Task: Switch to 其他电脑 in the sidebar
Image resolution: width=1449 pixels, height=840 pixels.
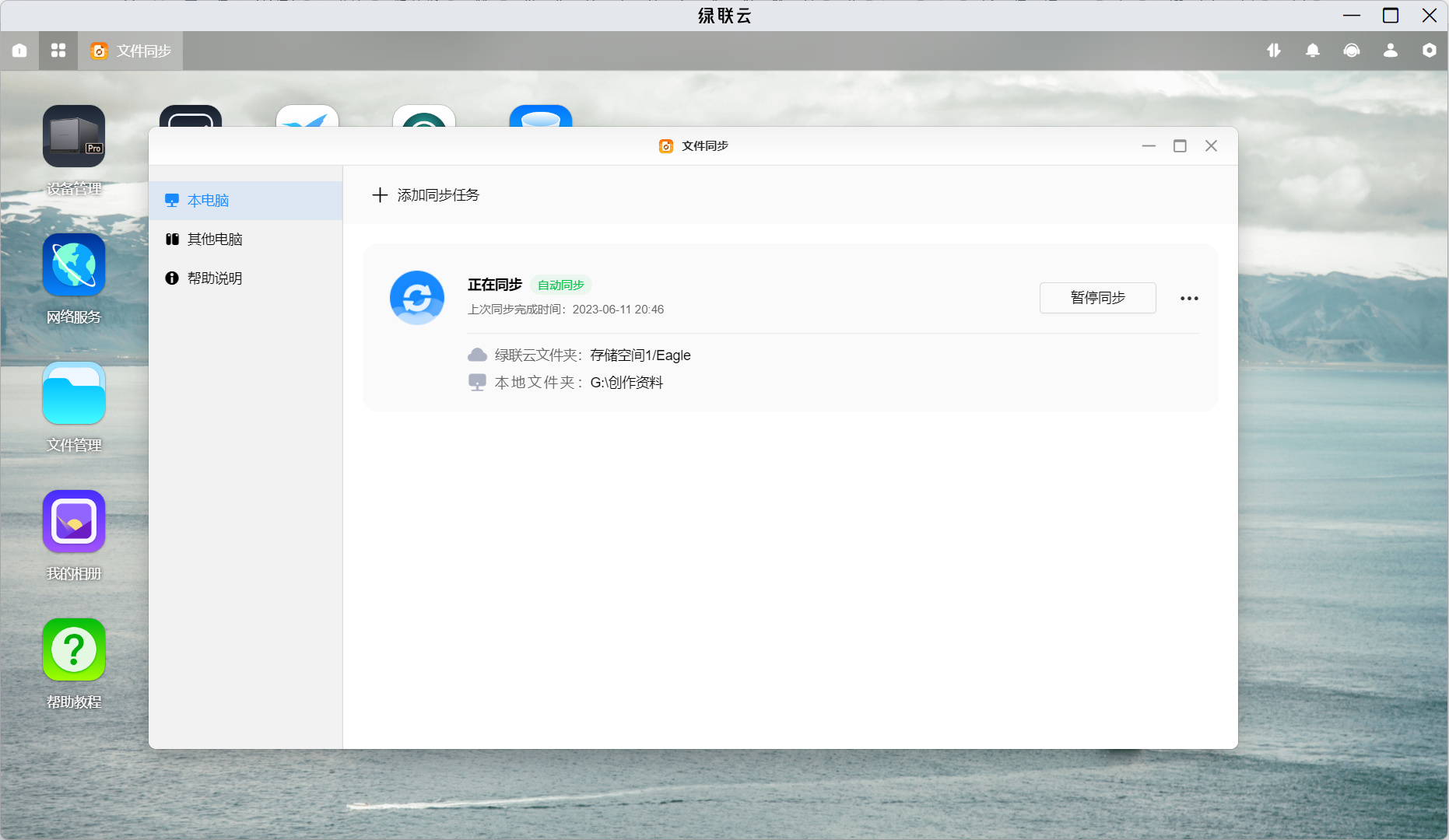Action: point(245,240)
